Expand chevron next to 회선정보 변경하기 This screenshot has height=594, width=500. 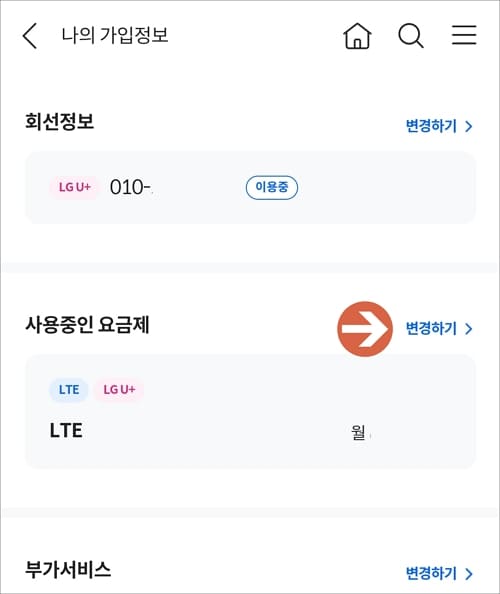click(x=469, y=126)
